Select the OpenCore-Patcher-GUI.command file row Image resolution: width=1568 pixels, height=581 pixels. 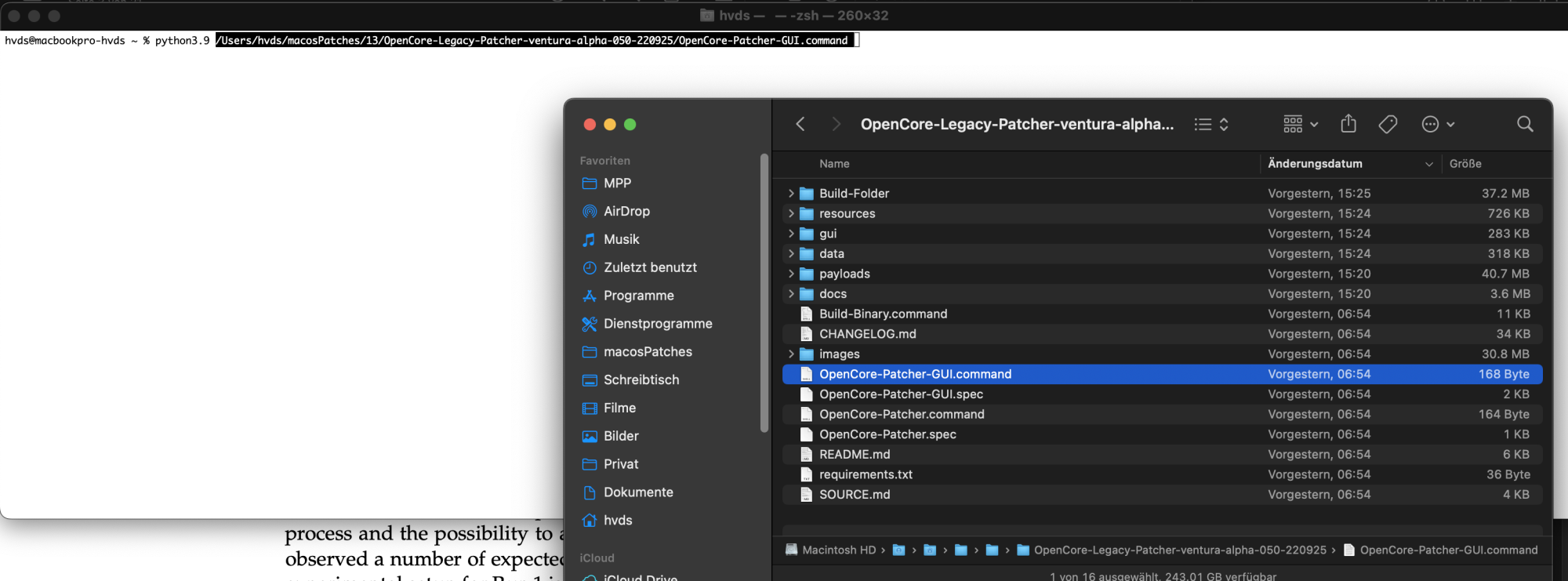click(1162, 374)
